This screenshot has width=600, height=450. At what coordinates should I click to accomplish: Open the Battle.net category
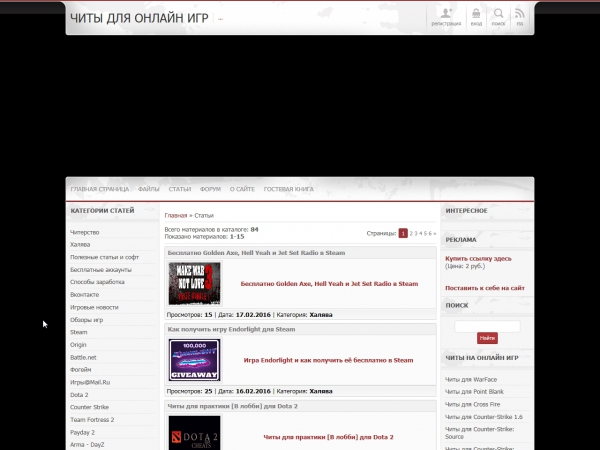pyautogui.click(x=83, y=357)
